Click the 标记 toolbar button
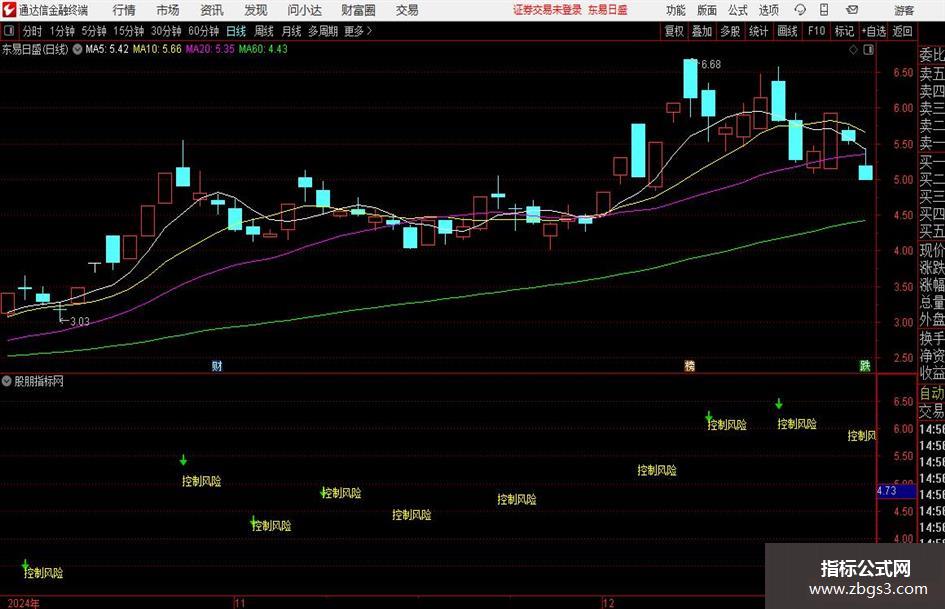 844,31
